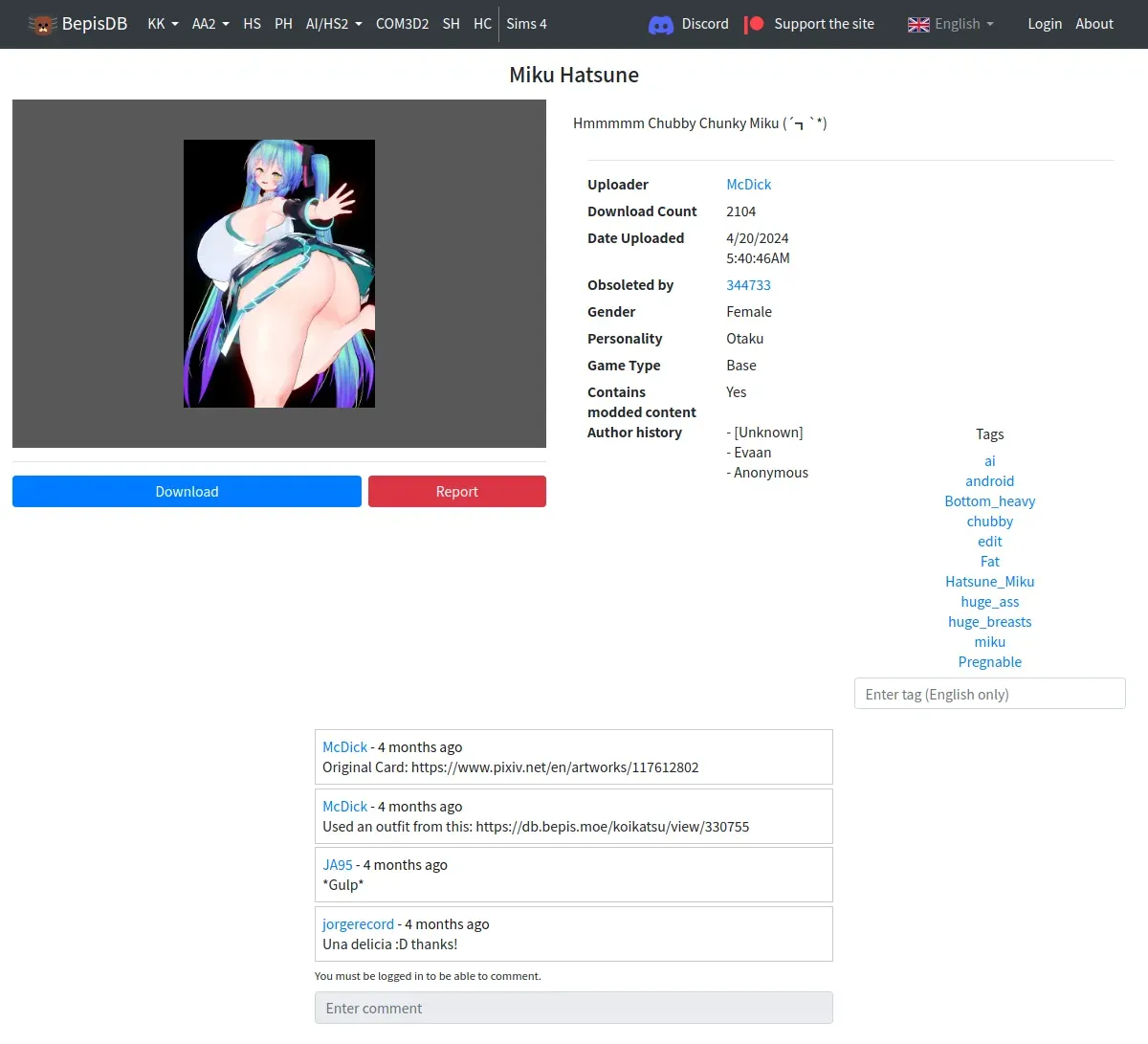The image size is (1148, 1044).
Task: Click the Personality value Otaku
Action: (744, 339)
